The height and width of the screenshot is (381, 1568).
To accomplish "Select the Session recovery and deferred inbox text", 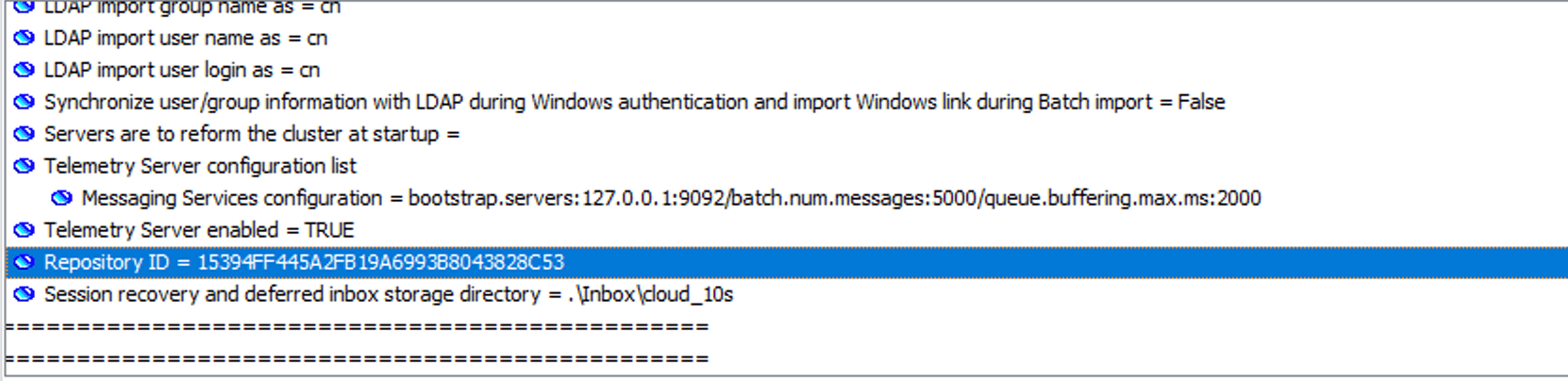I will pos(388,295).
